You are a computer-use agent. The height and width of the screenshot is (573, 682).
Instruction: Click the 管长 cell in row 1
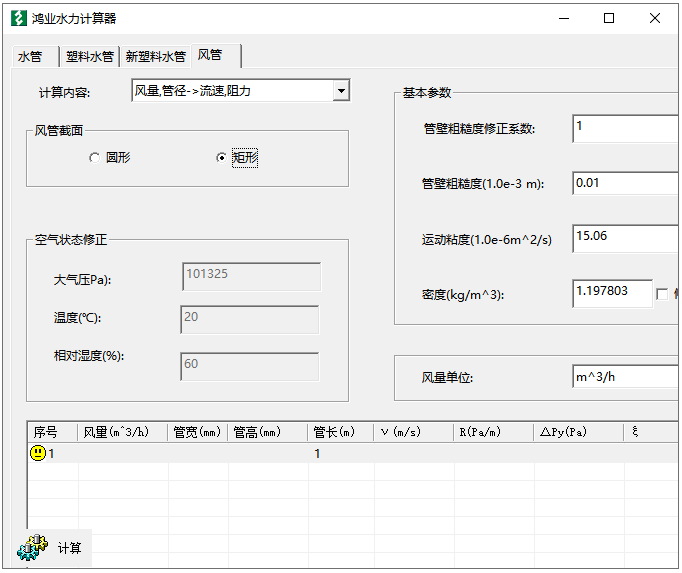(x=340, y=453)
